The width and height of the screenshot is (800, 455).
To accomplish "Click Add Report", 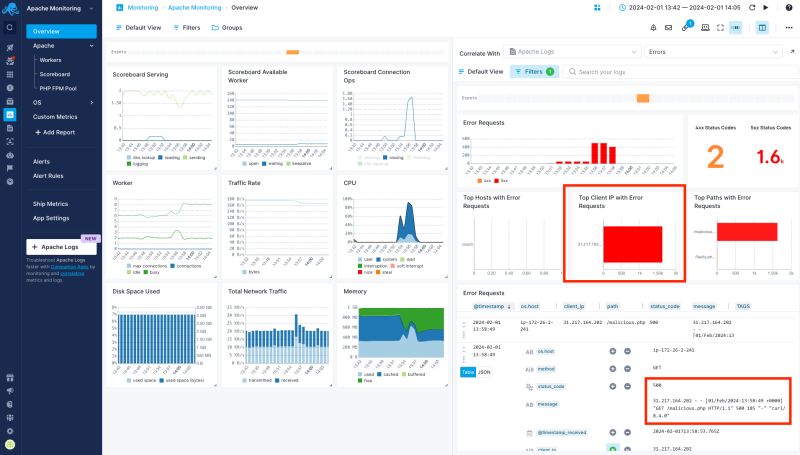I will click(55, 132).
